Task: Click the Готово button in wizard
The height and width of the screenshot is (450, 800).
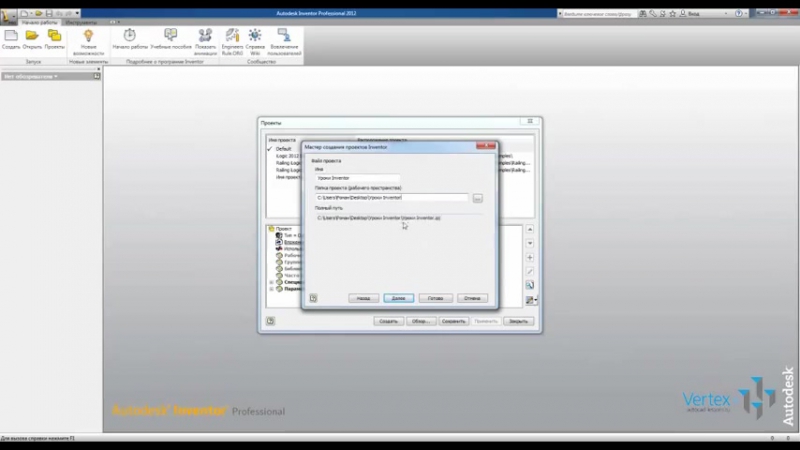Action: [435, 298]
